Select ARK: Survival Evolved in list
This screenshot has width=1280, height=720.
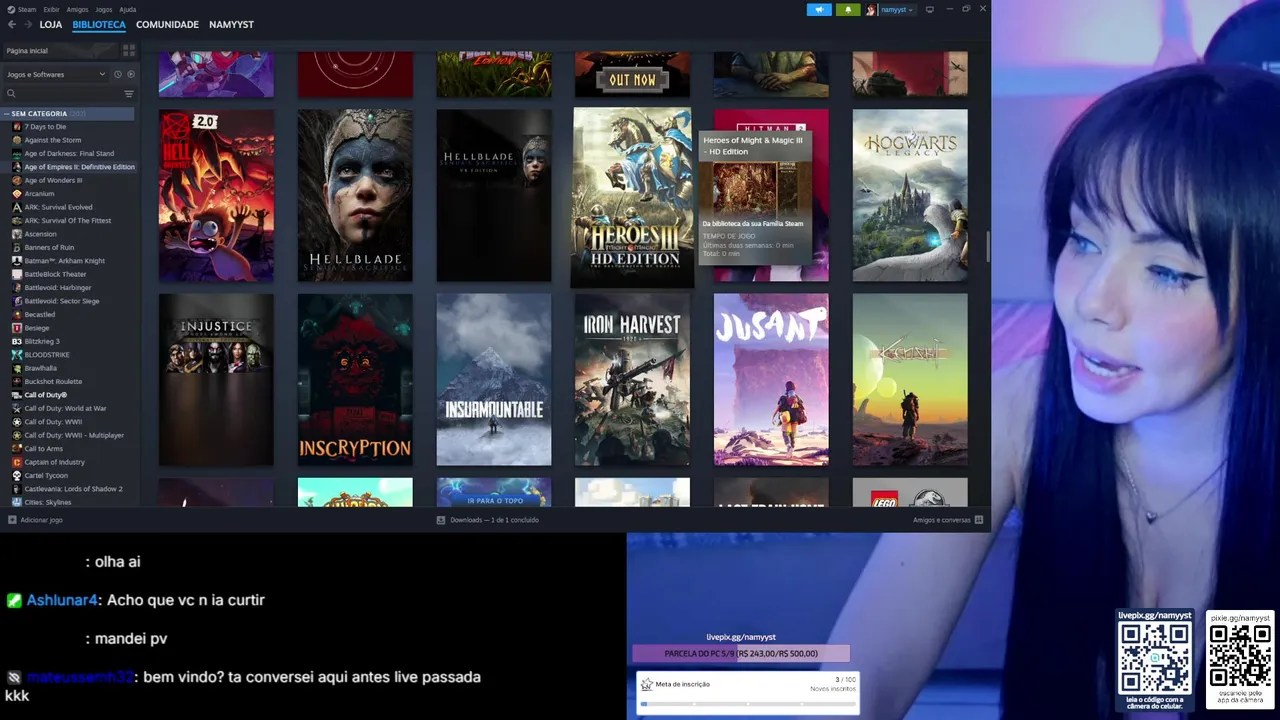click(58, 207)
